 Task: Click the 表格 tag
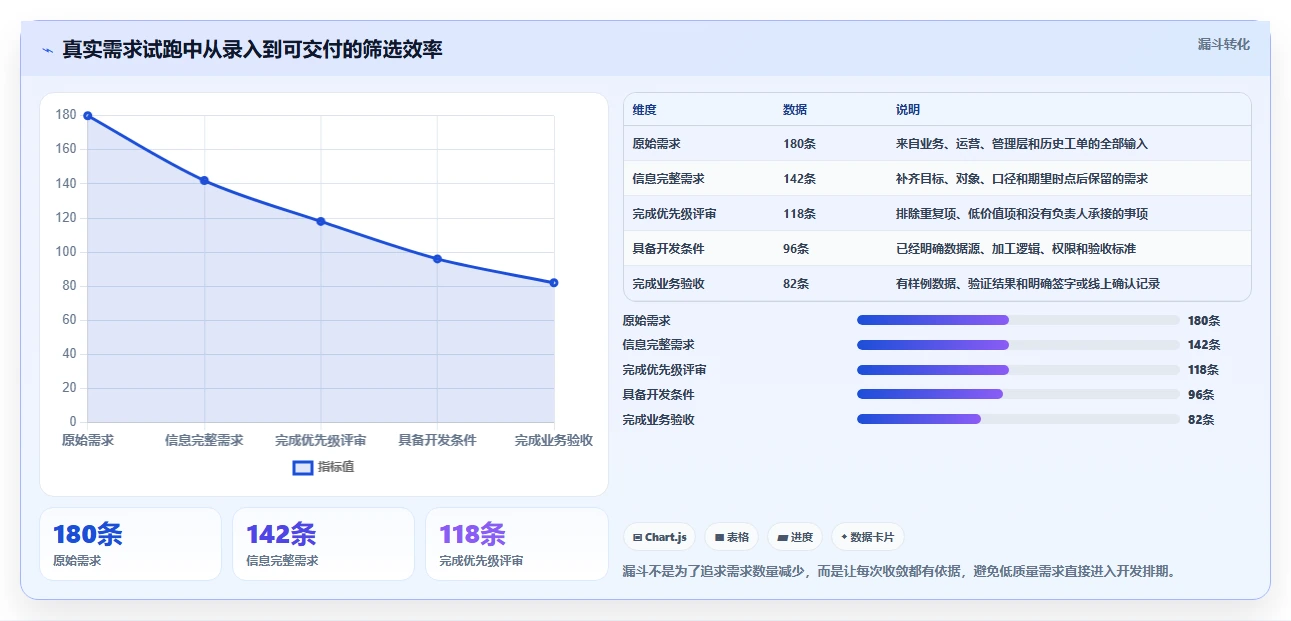(x=732, y=537)
